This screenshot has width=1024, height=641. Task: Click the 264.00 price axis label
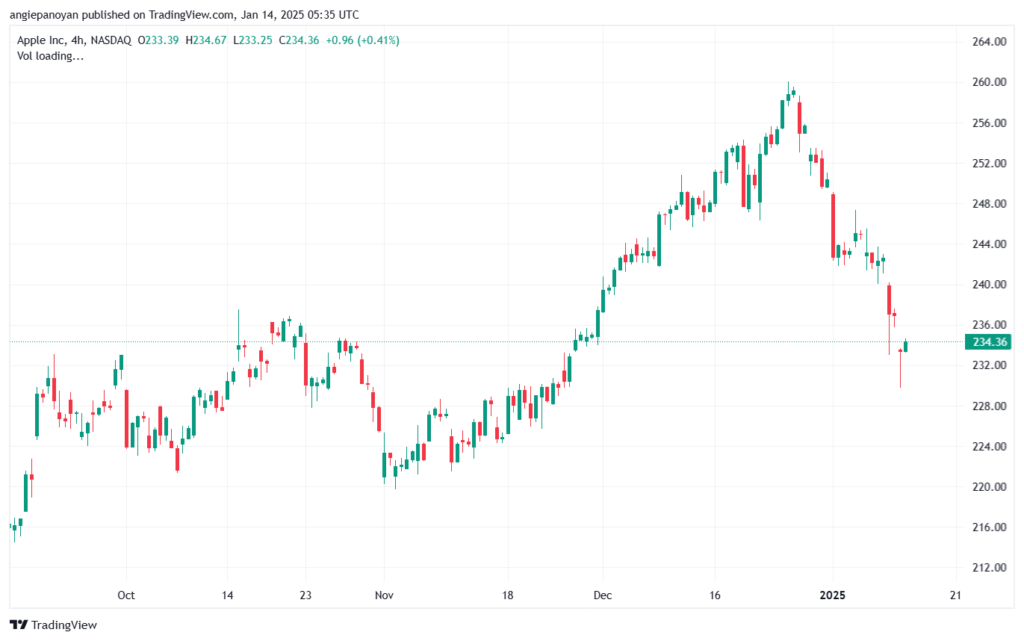[x=989, y=42]
